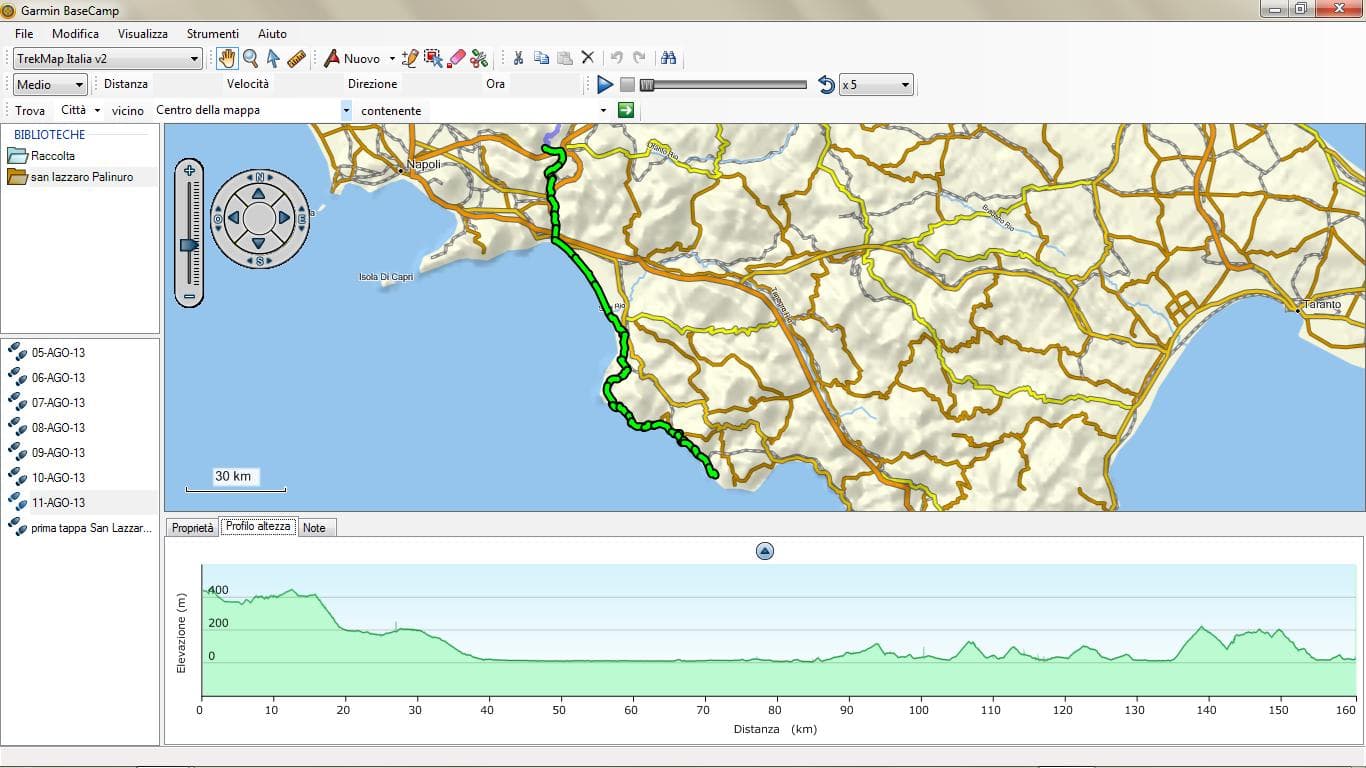Select the san lazzaro Palinuro folder
Viewport: 1366px width, 768px height.
[80, 177]
